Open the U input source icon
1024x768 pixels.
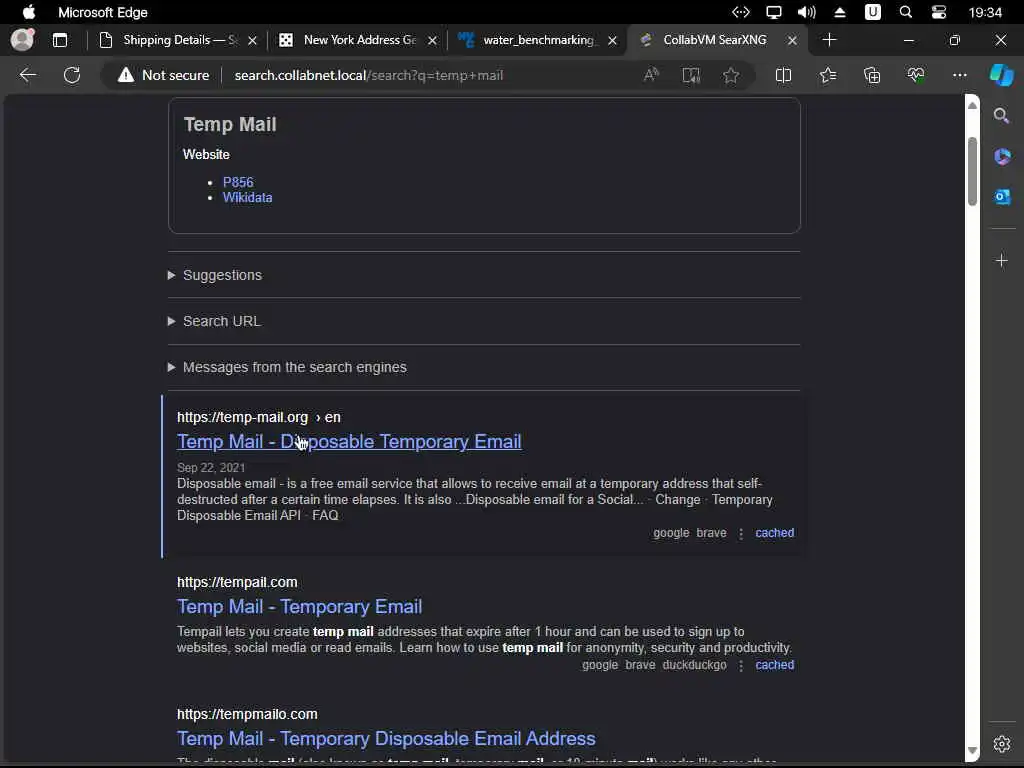pyautogui.click(x=872, y=12)
